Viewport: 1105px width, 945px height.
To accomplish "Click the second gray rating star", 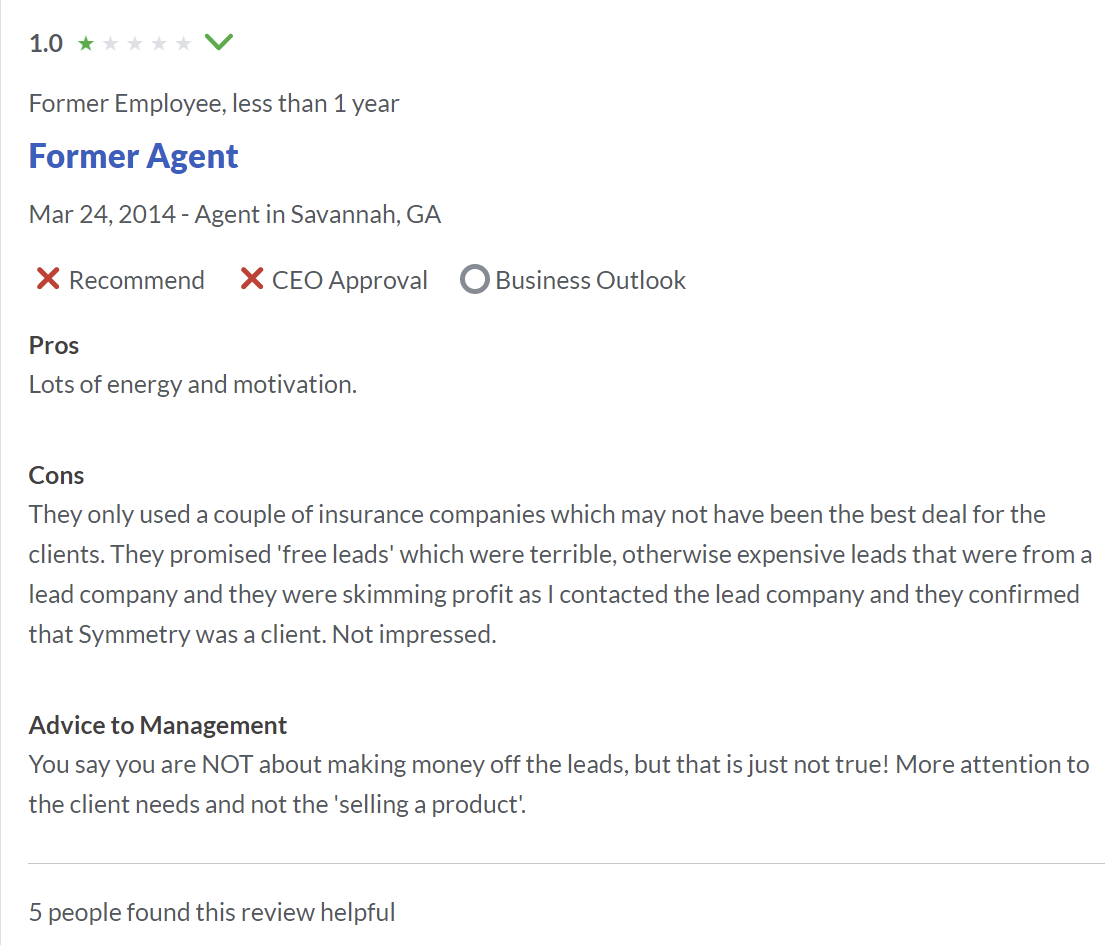I will (111, 44).
